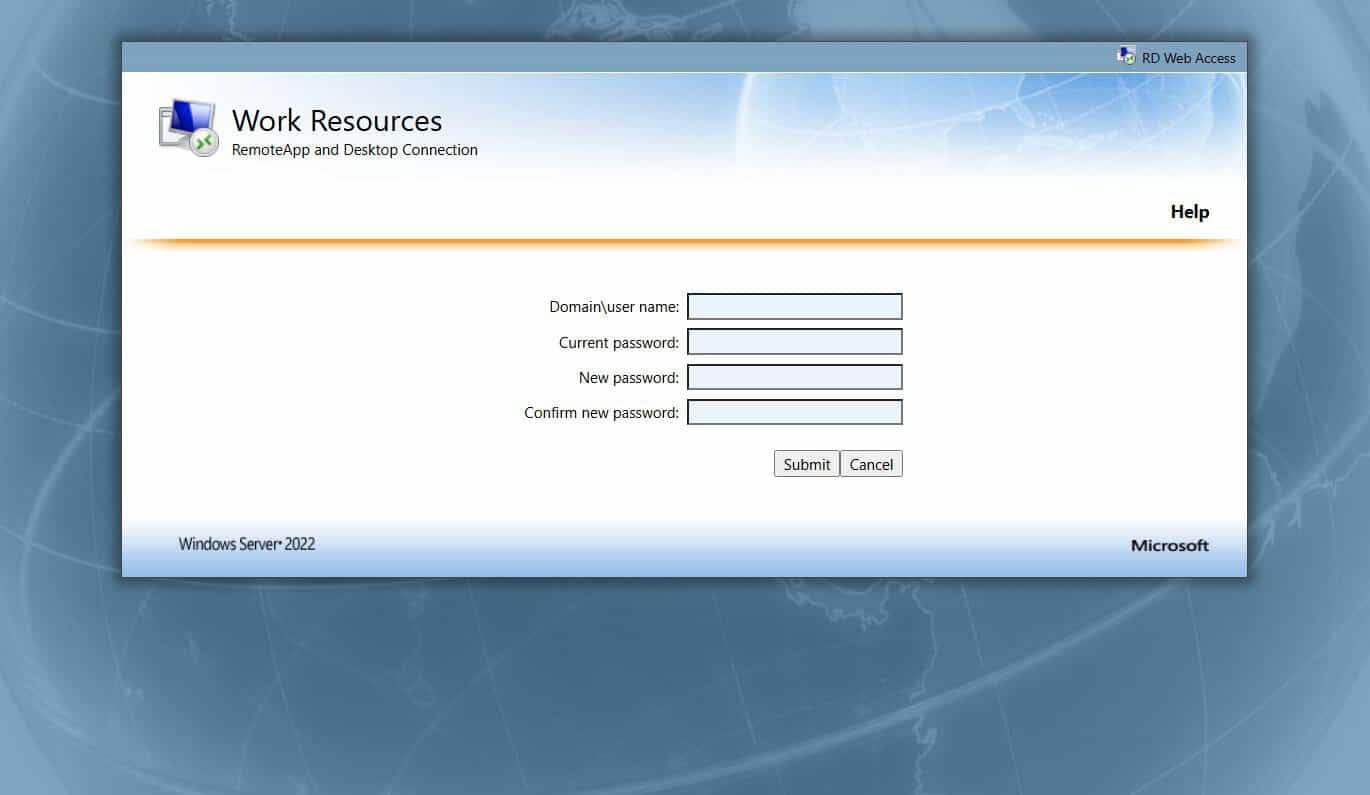Click the RD Web Access icon
The image size is (1370, 795).
point(1126,55)
